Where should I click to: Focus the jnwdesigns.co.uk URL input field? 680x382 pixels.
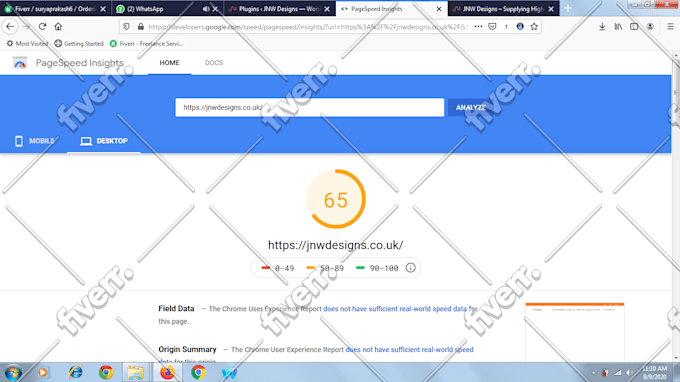(309, 108)
